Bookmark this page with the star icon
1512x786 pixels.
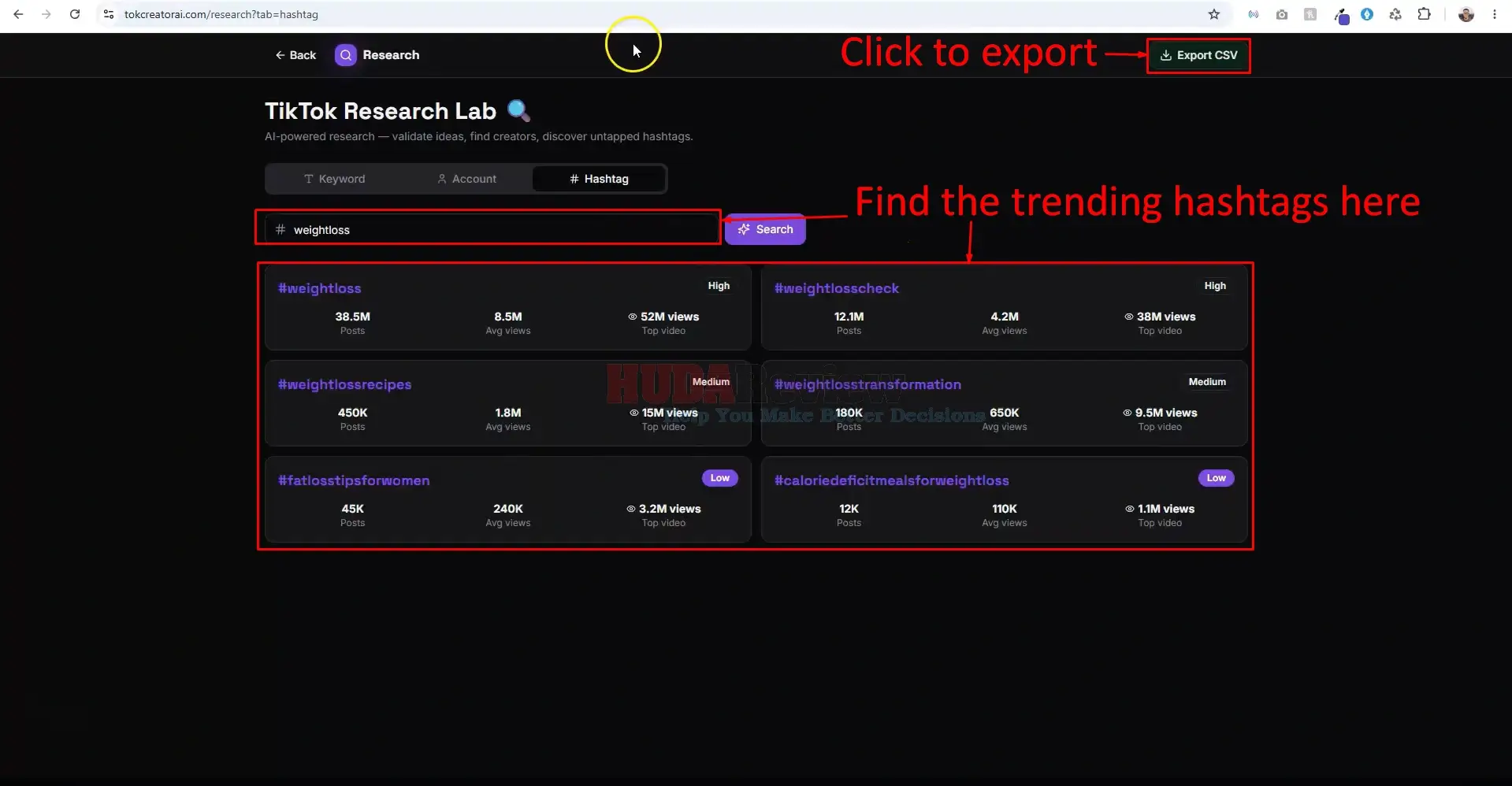point(1214,14)
